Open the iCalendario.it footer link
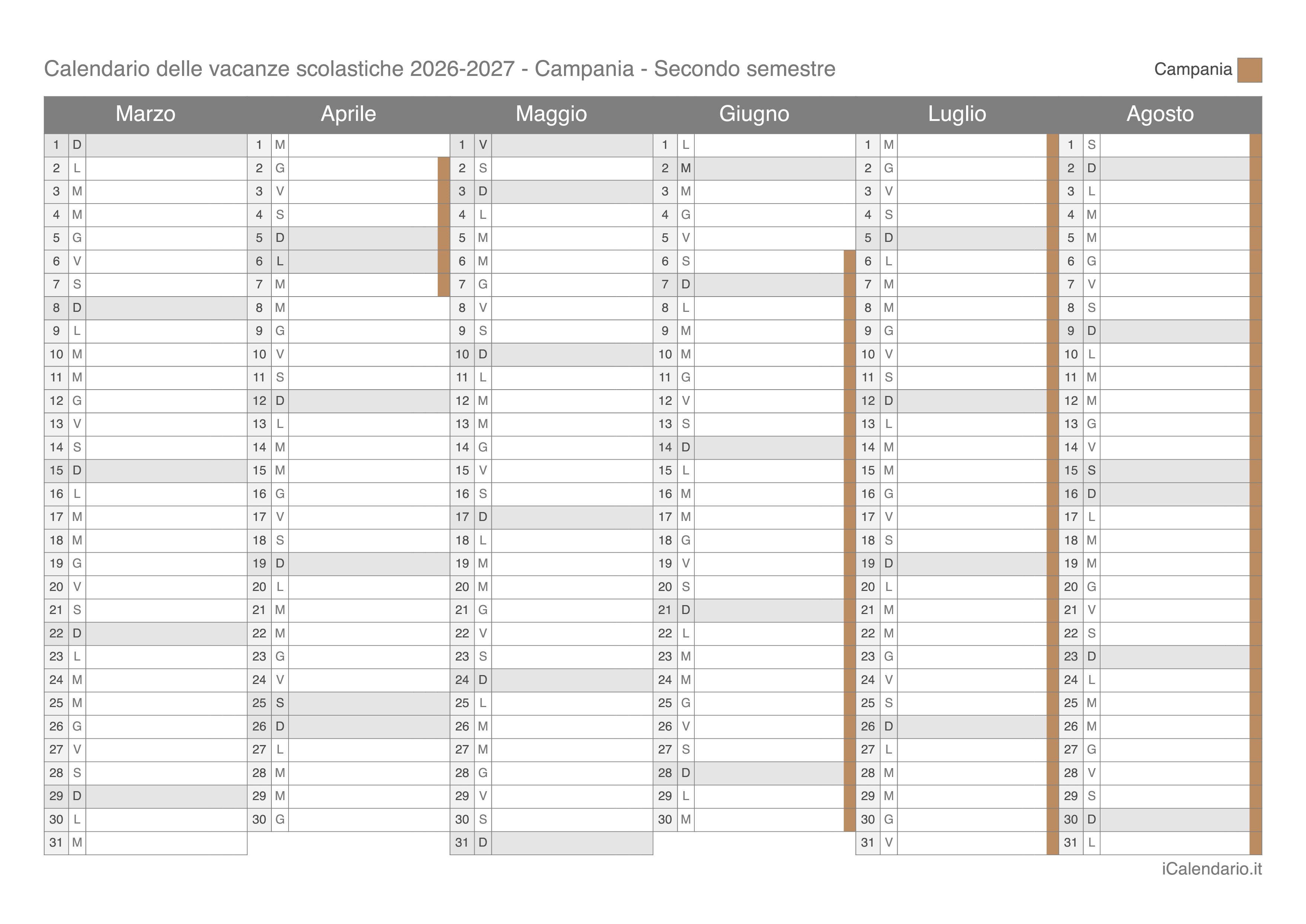 1211,869
